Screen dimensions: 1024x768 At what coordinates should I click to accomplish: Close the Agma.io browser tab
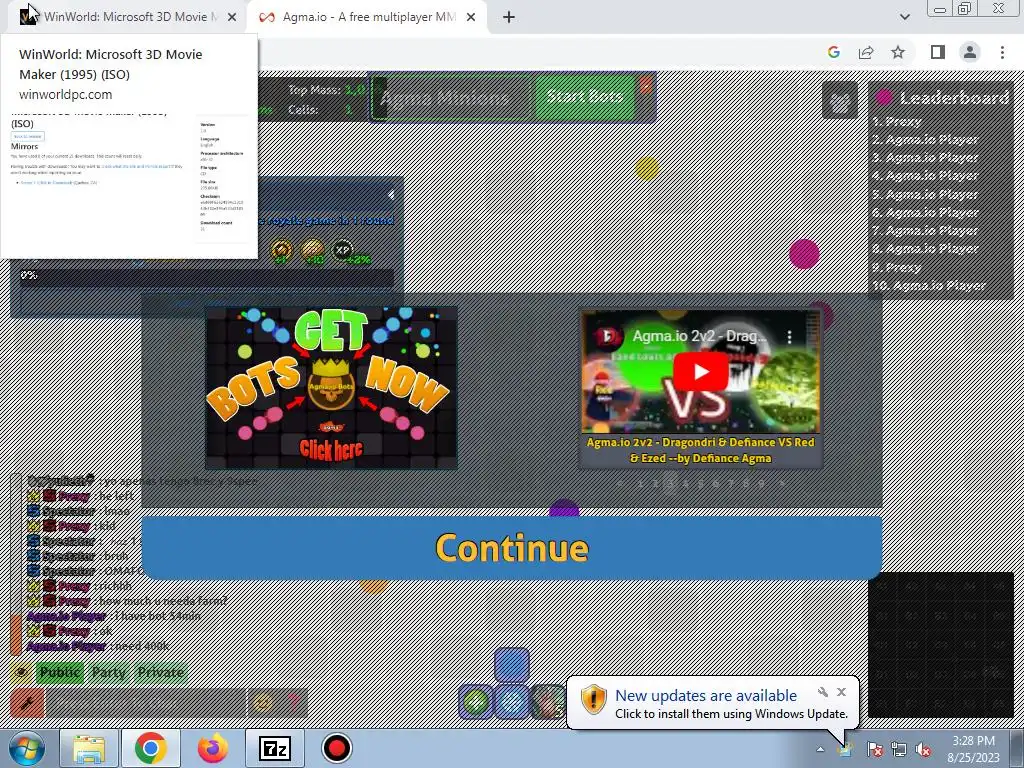pyautogui.click(x=471, y=17)
